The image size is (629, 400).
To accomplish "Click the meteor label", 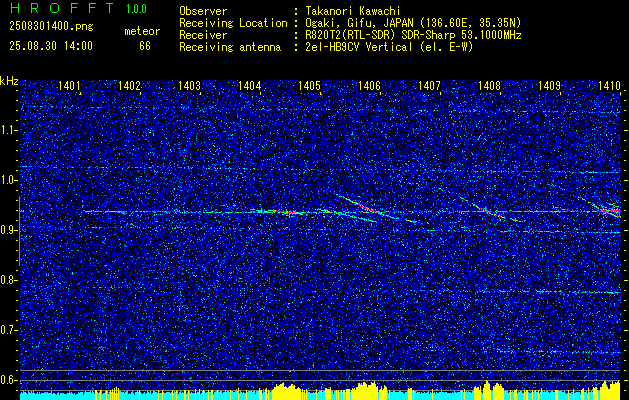I will pyautogui.click(x=142, y=31).
